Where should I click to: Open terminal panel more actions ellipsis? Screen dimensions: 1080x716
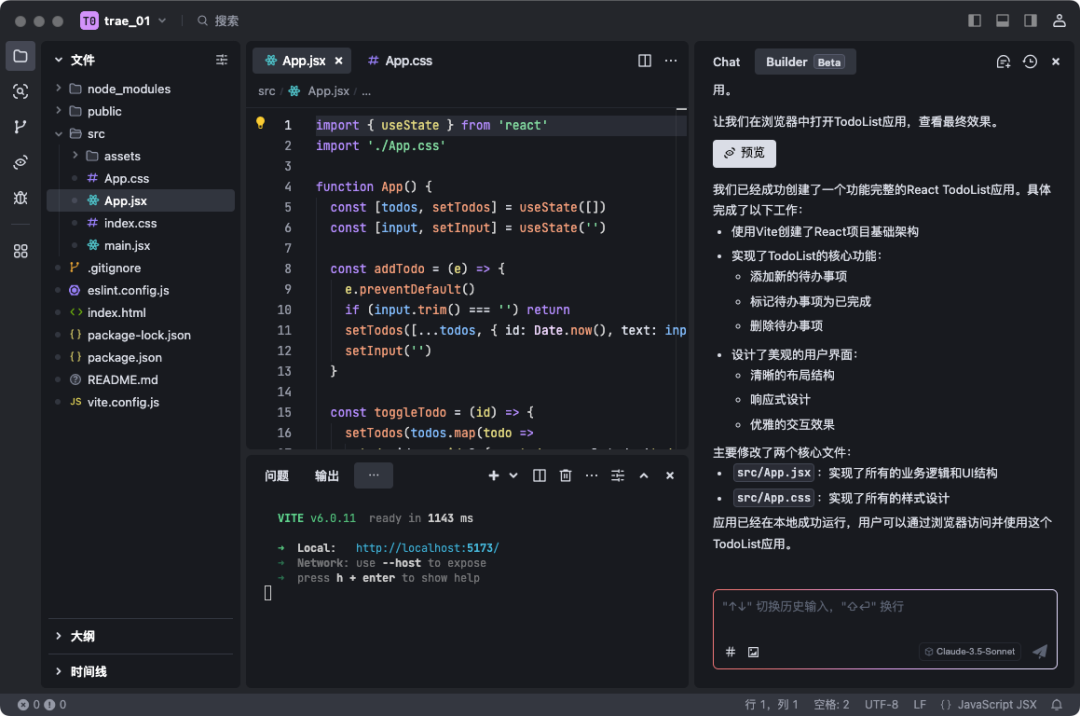(592, 476)
